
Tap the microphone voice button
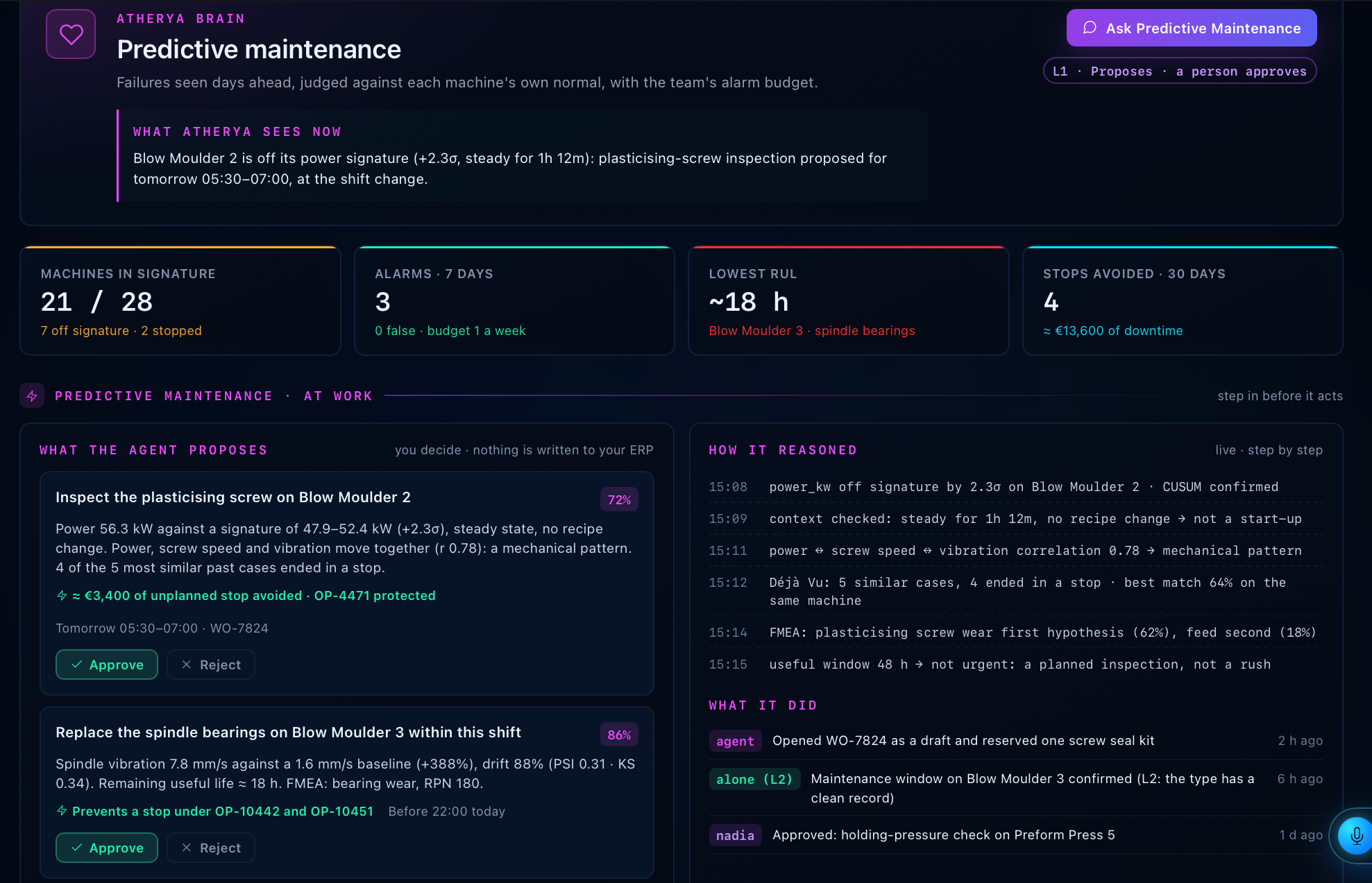tap(1356, 835)
